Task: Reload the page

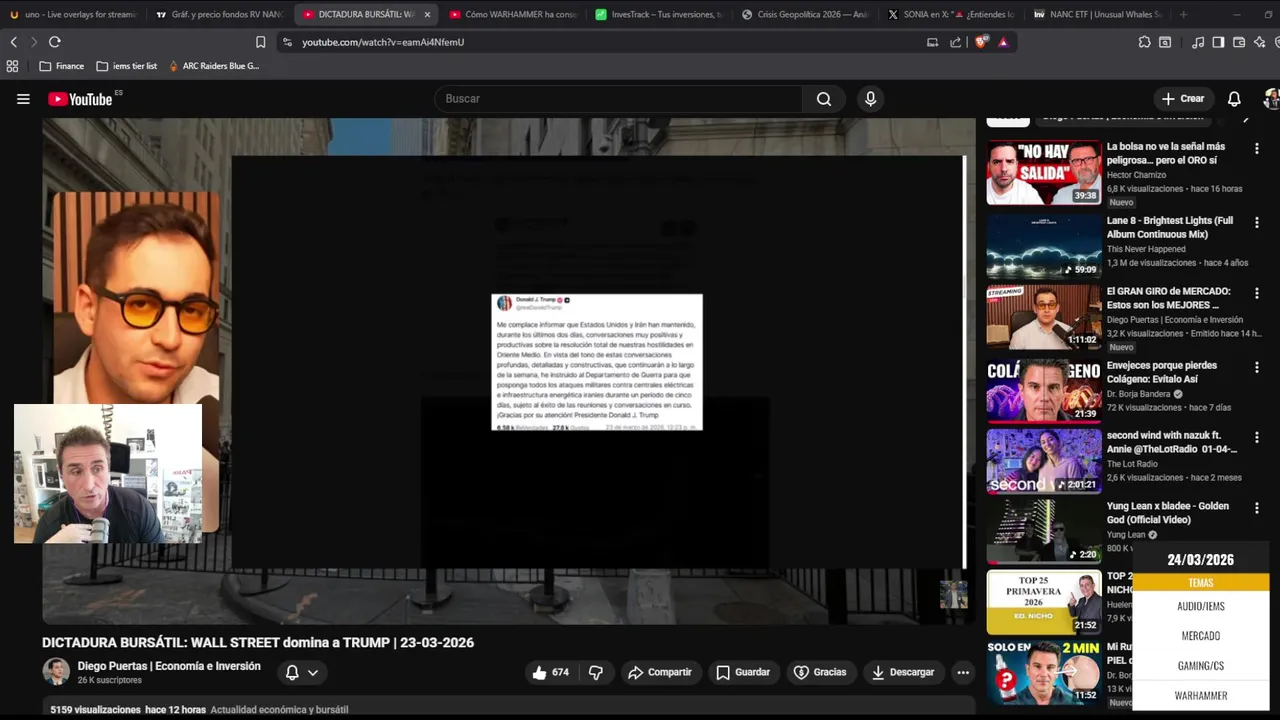Action: point(55,42)
